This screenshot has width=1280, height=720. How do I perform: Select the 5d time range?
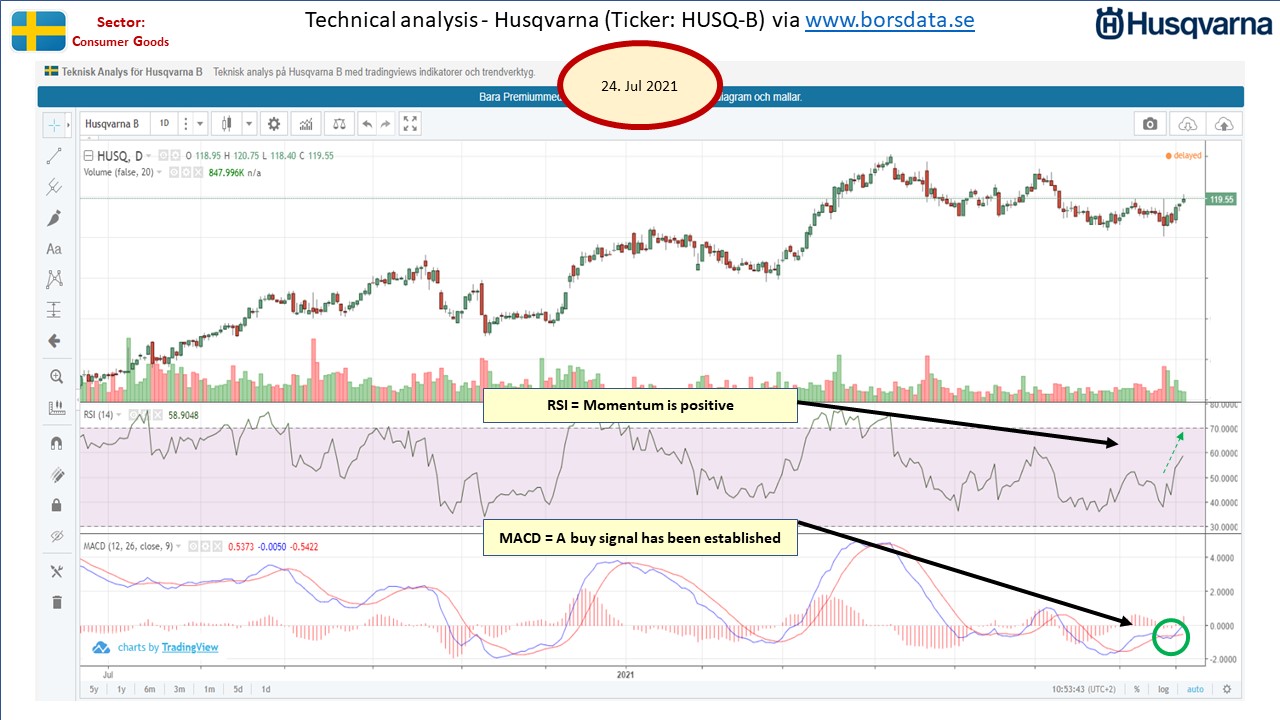coord(238,689)
